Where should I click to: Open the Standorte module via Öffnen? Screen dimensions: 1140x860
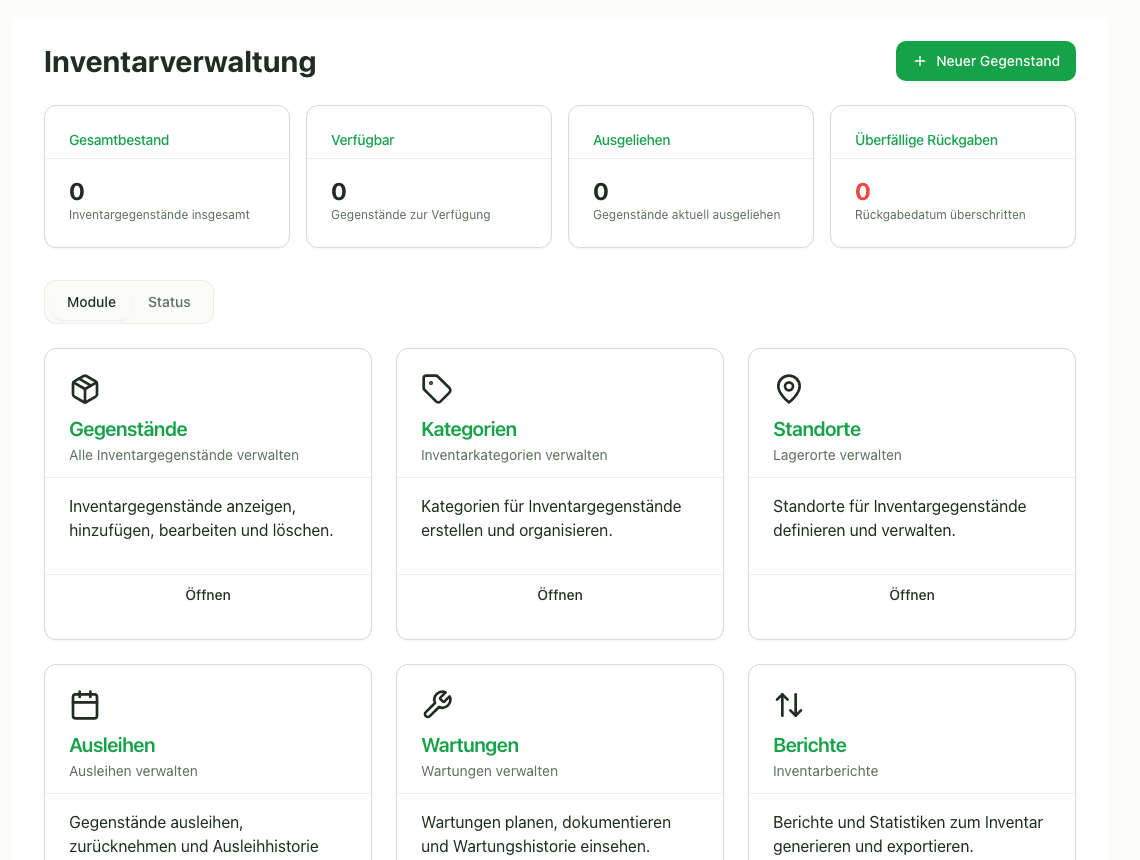[912, 595]
